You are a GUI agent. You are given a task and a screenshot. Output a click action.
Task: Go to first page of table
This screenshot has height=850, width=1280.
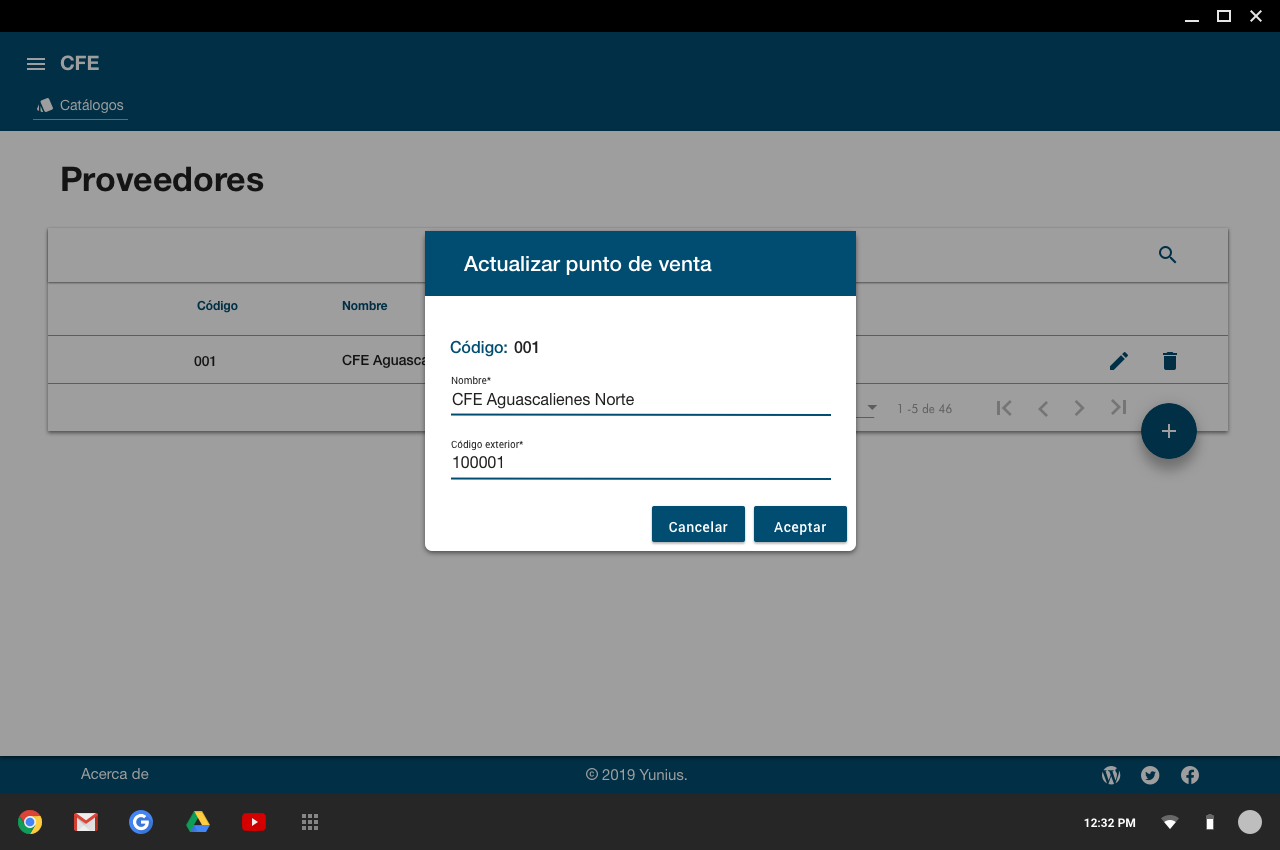click(1004, 408)
